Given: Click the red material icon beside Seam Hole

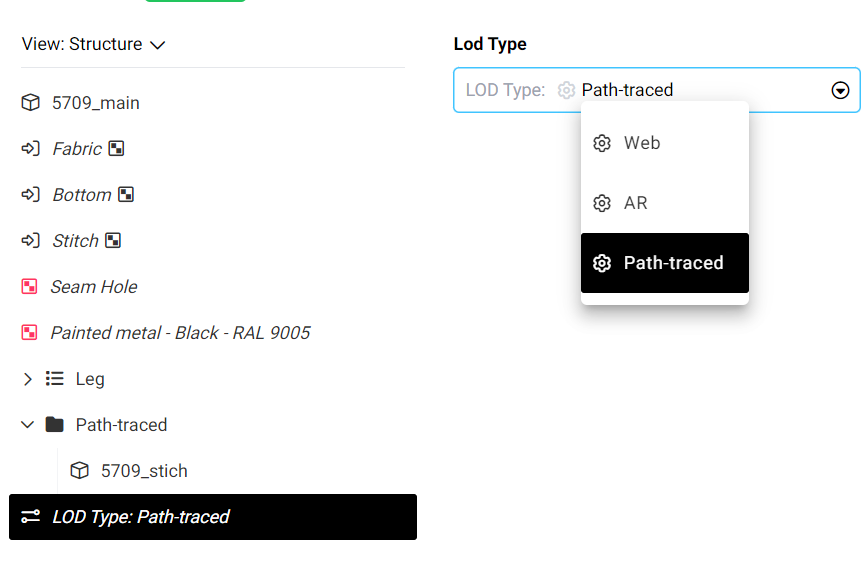Looking at the screenshot, I should pyautogui.click(x=29, y=287).
